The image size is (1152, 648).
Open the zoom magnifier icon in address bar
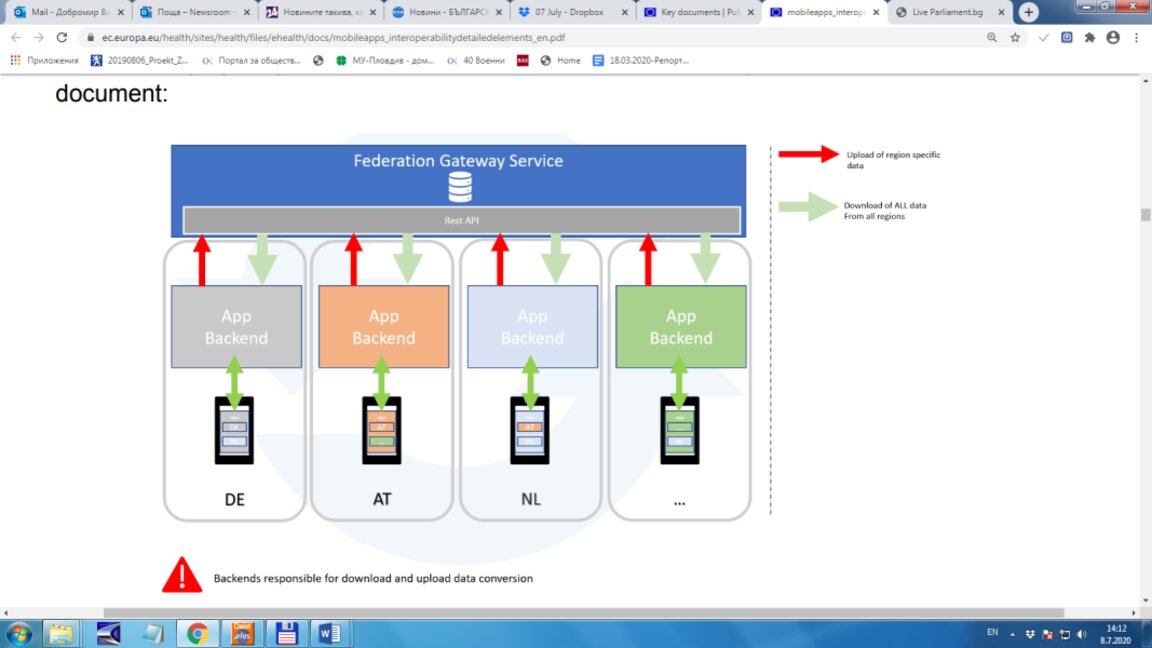click(992, 37)
